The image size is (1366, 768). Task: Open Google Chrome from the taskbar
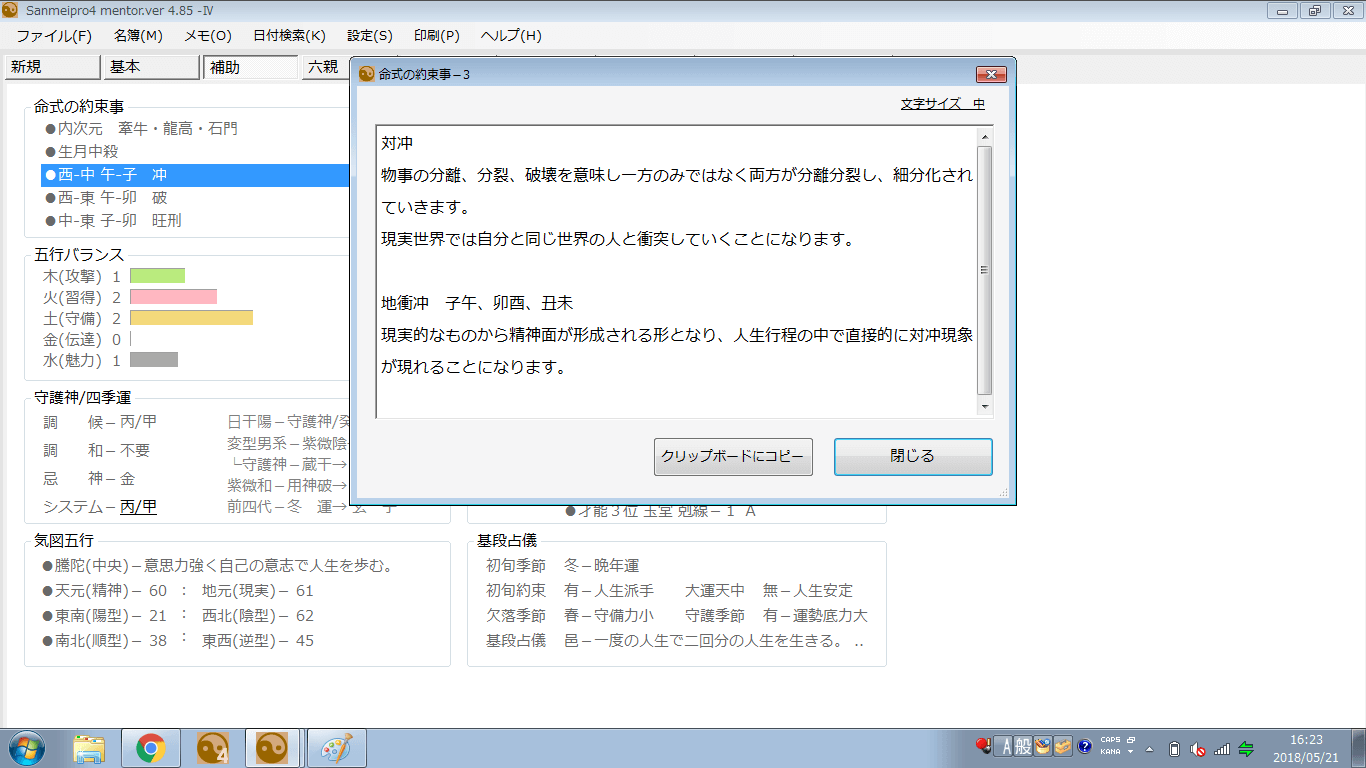(151, 748)
